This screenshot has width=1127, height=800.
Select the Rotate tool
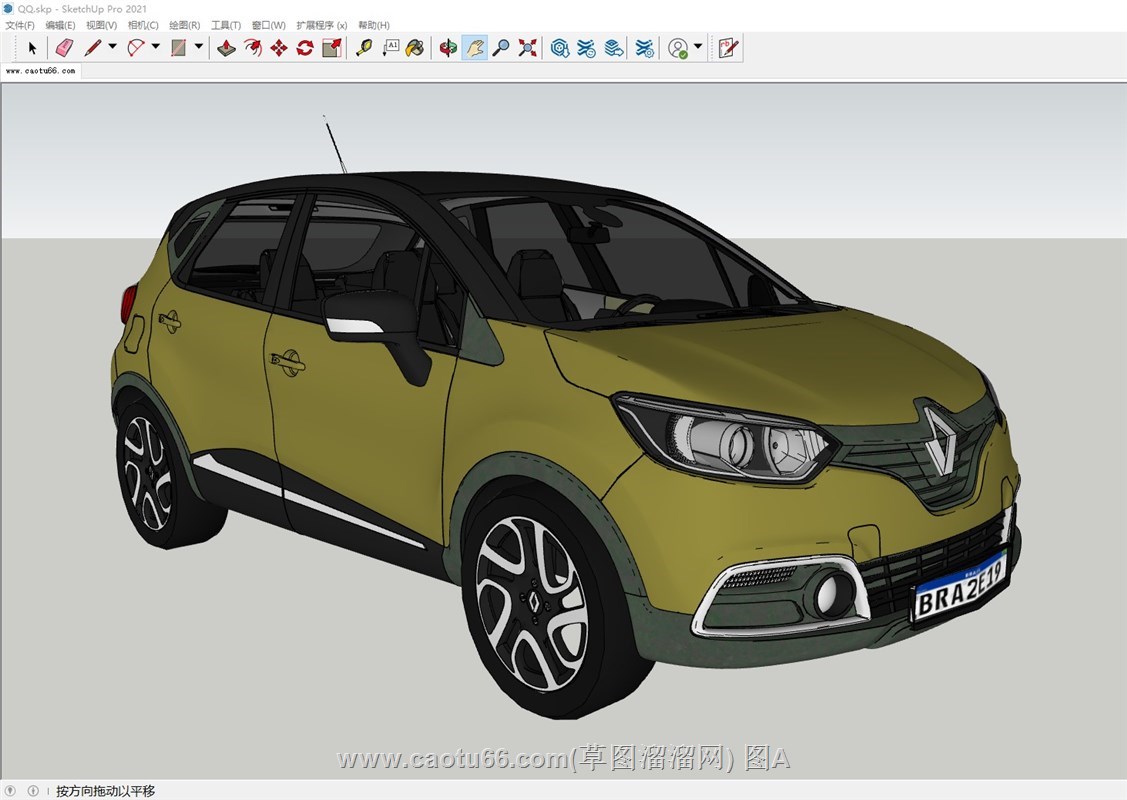[x=305, y=48]
